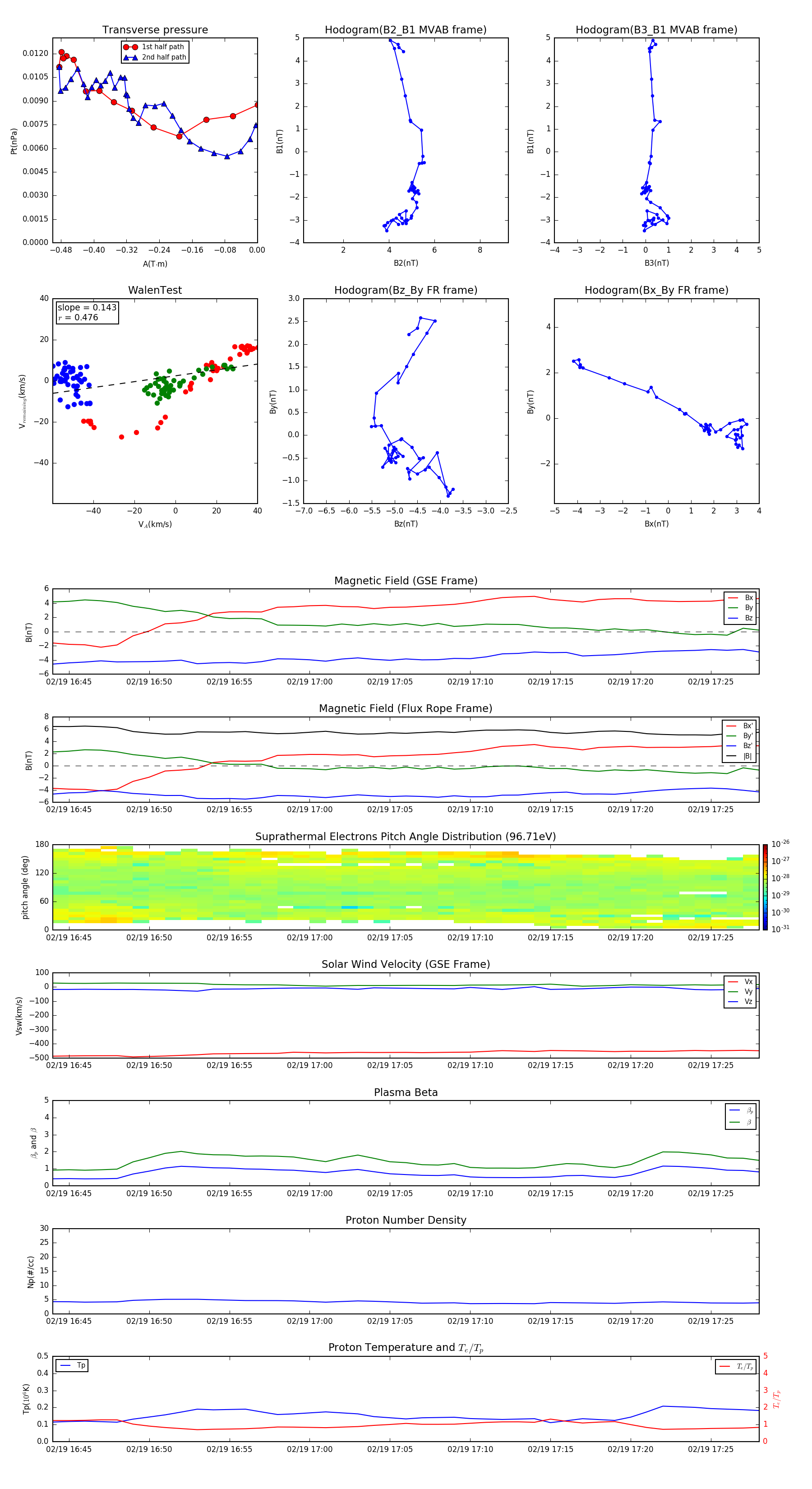Click the "Hodogram(B2_B1 MVAB frame)" title
This screenshot has height=1489, width=812.
(406, 29)
